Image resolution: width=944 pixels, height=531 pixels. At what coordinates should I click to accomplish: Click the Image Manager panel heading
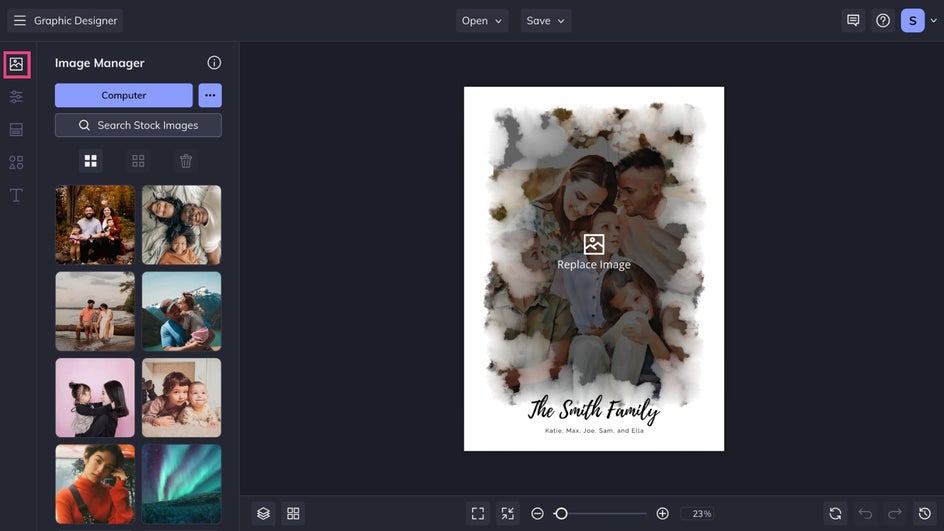pos(99,63)
